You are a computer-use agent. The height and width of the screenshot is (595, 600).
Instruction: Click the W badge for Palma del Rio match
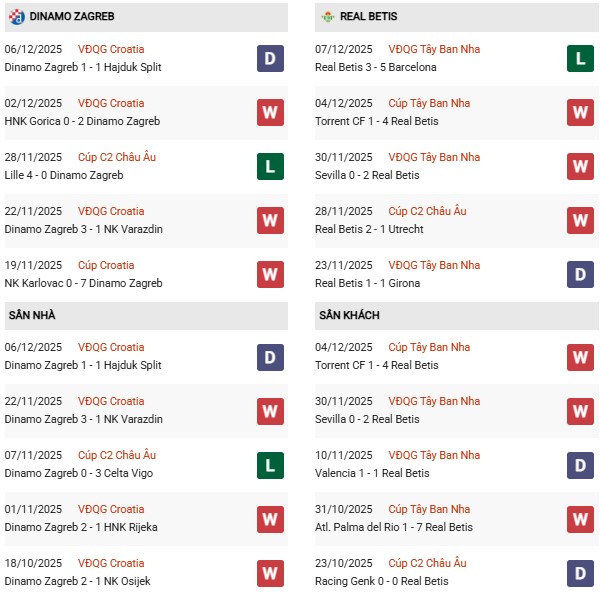pyautogui.click(x=581, y=516)
